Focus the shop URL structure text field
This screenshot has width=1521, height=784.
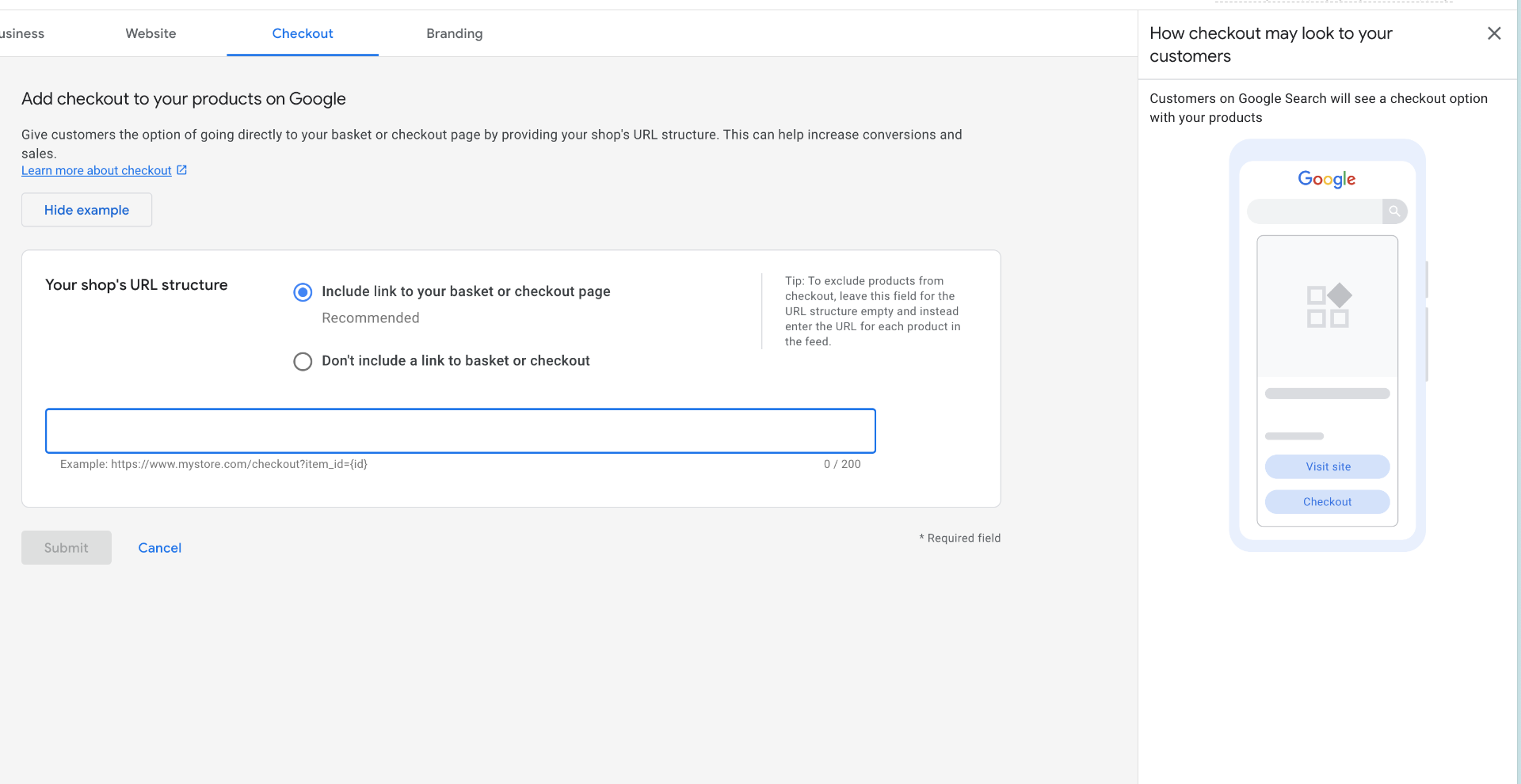coord(460,431)
